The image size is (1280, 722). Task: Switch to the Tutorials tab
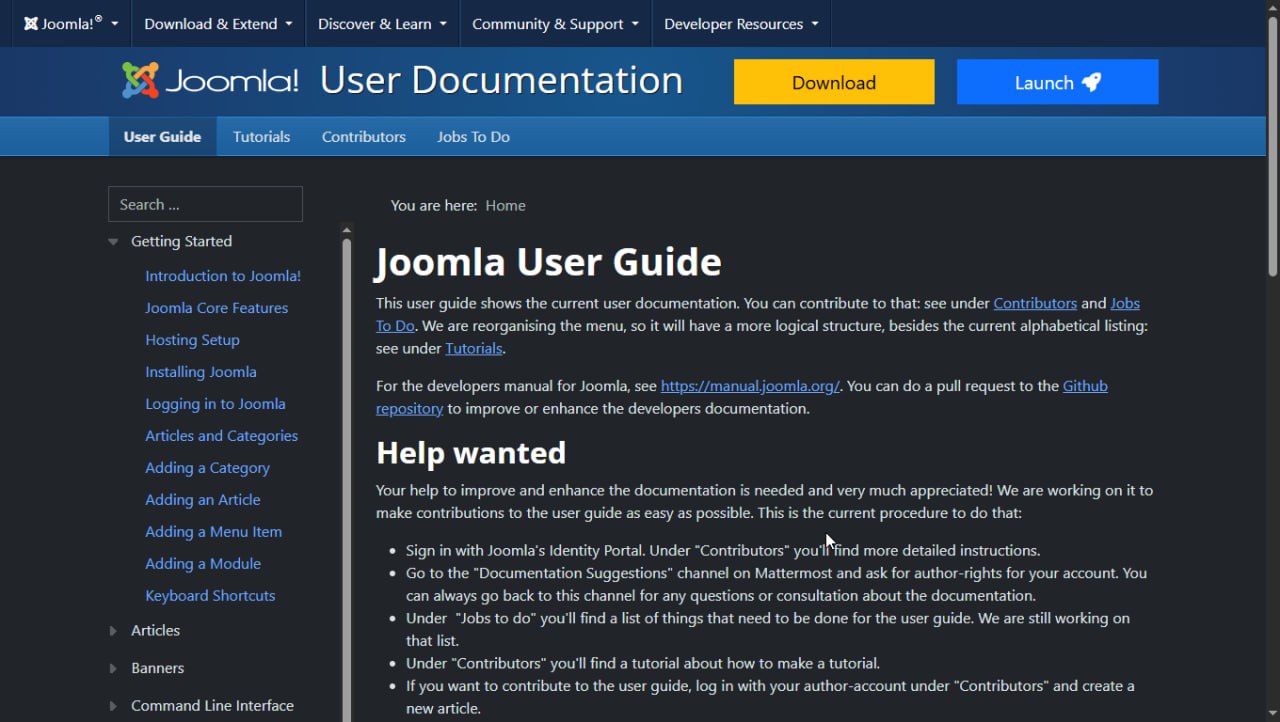261,136
